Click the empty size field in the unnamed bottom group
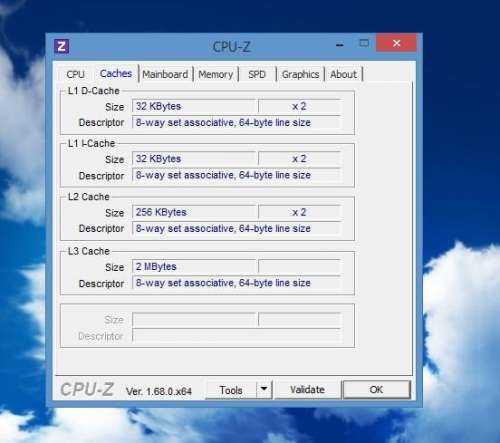The width and height of the screenshot is (500, 443). tap(194, 320)
